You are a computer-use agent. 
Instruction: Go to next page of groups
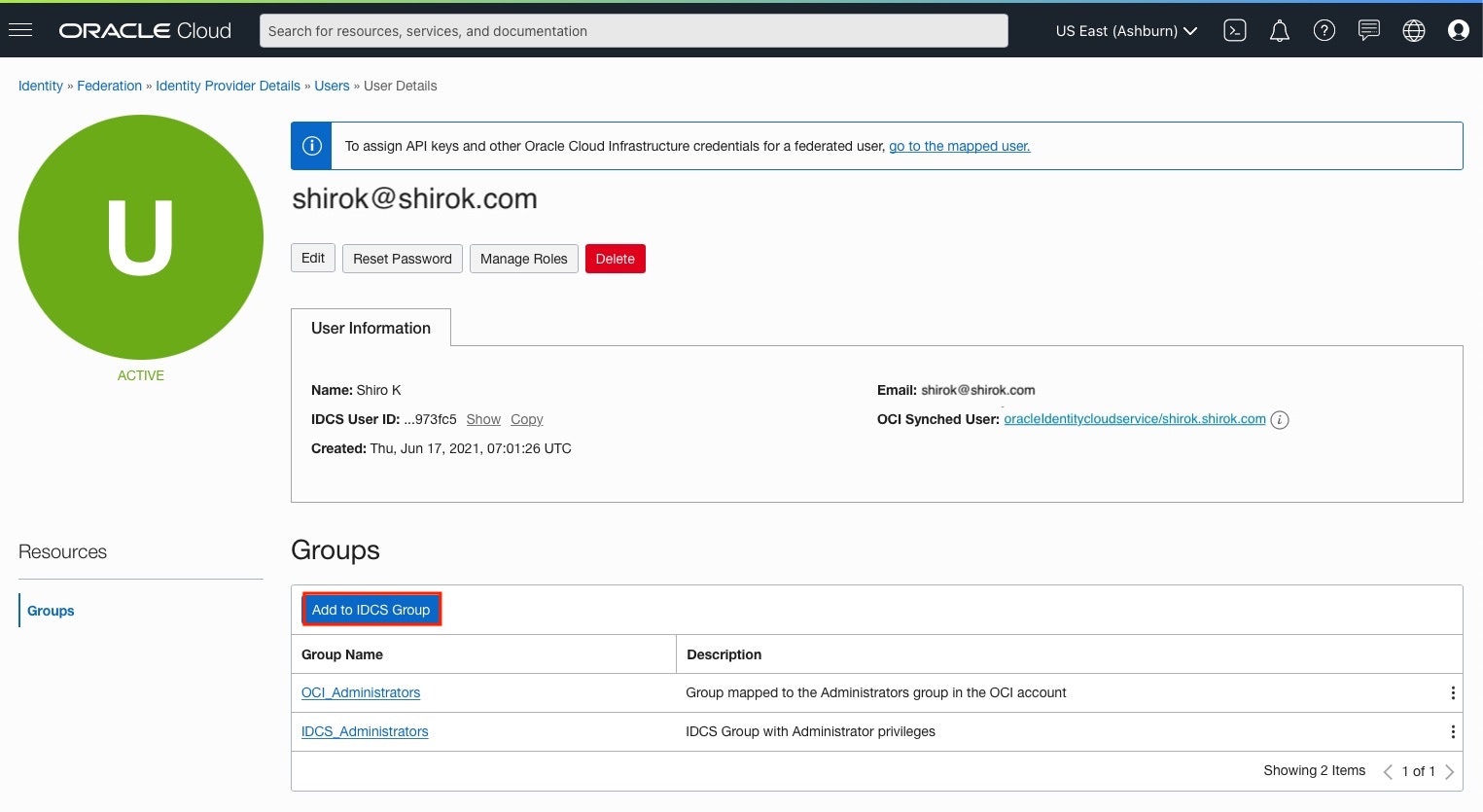[x=1449, y=772]
